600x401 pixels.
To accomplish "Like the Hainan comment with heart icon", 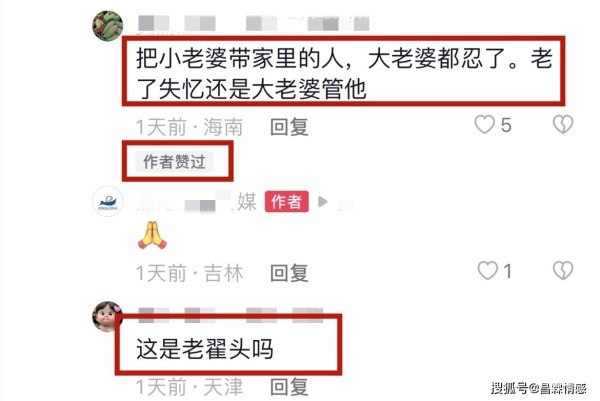I will [484, 125].
